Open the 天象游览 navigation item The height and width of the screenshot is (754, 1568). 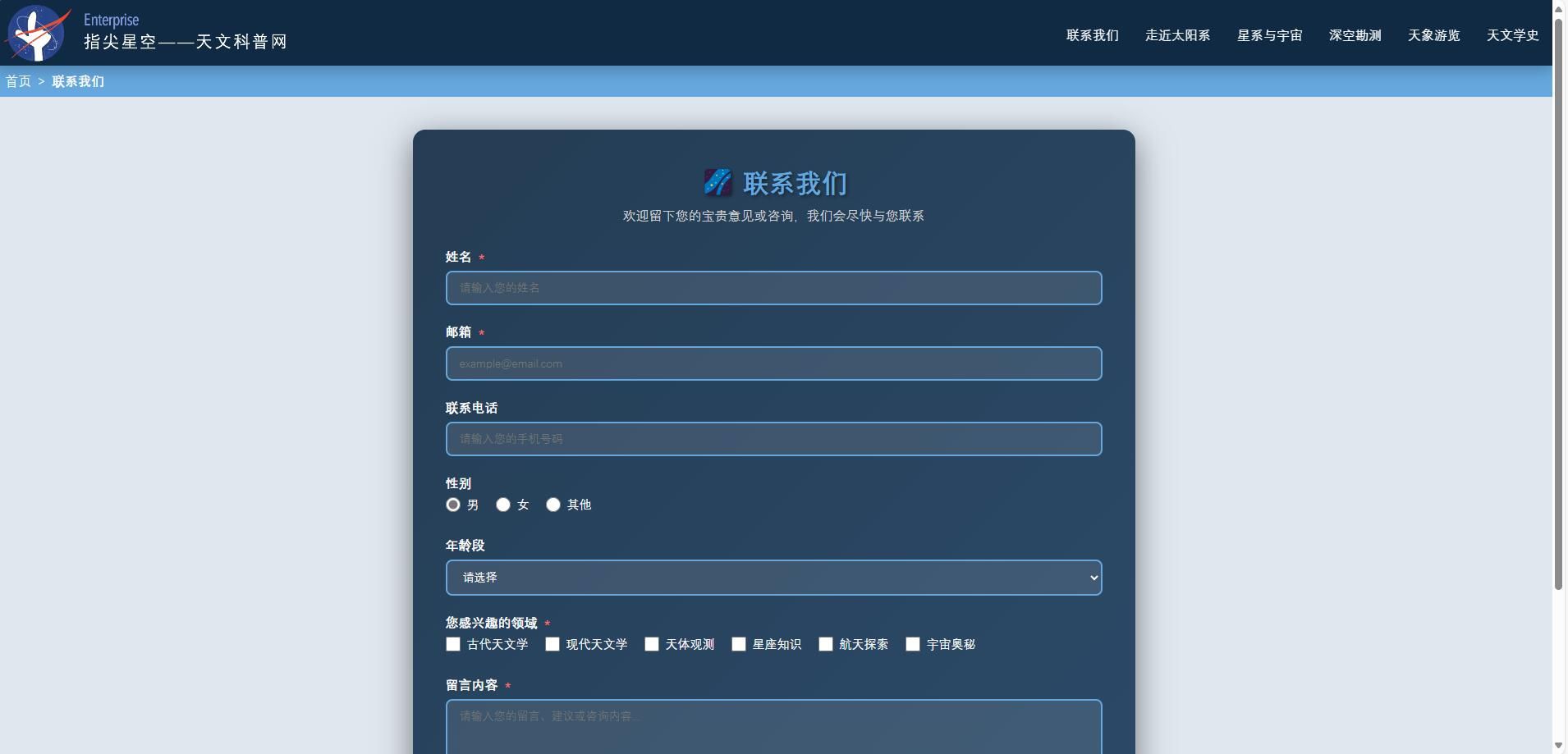pyautogui.click(x=1433, y=35)
